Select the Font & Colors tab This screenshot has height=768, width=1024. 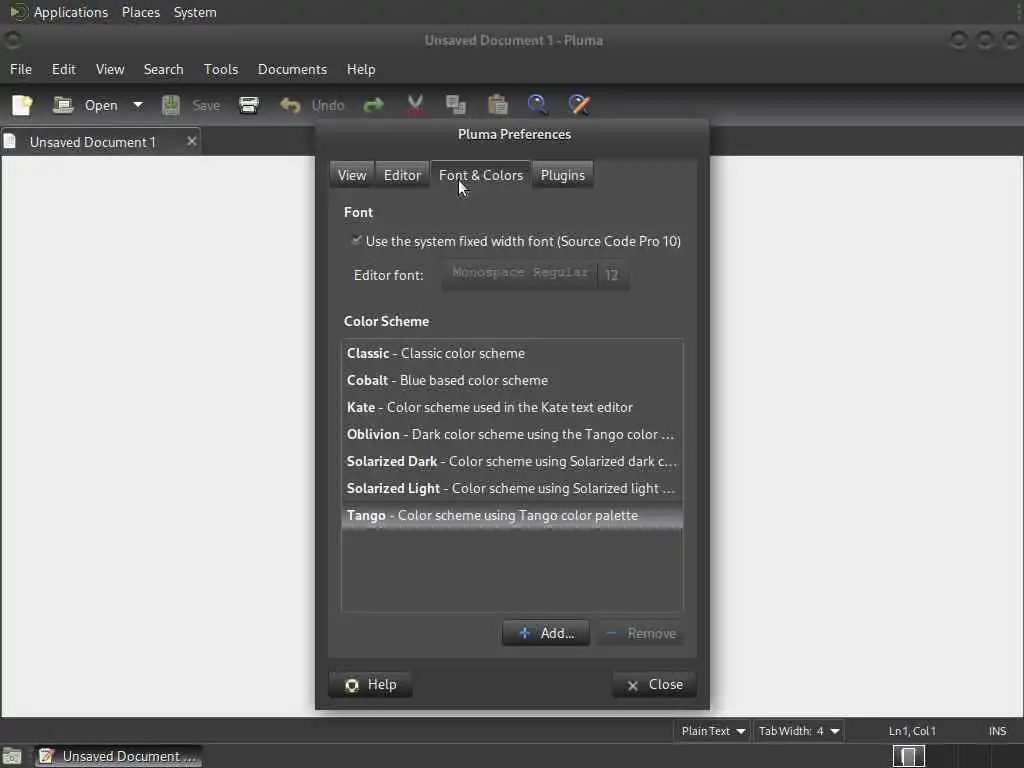481,175
